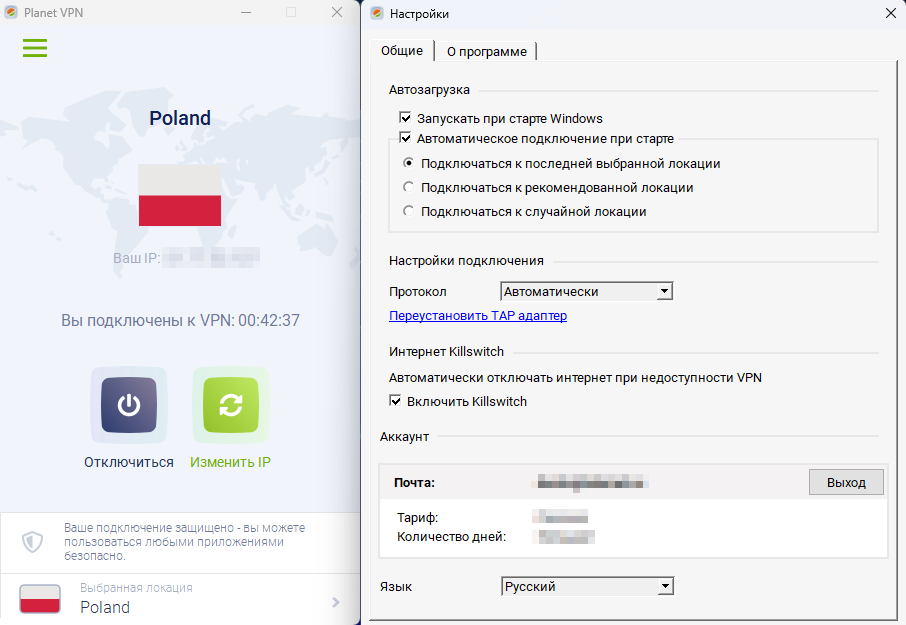Screen dimensions: 906x625
Task: Click the Количество дней label
Action: coord(451,537)
